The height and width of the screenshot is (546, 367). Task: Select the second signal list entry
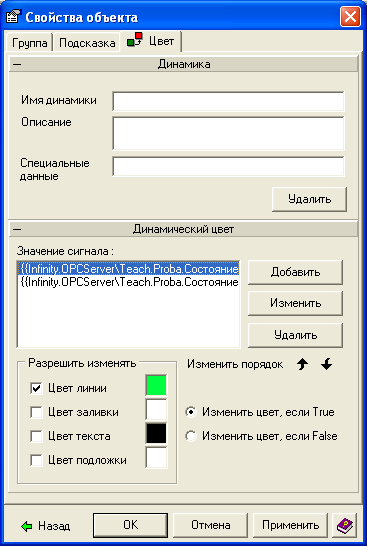[x=128, y=282]
